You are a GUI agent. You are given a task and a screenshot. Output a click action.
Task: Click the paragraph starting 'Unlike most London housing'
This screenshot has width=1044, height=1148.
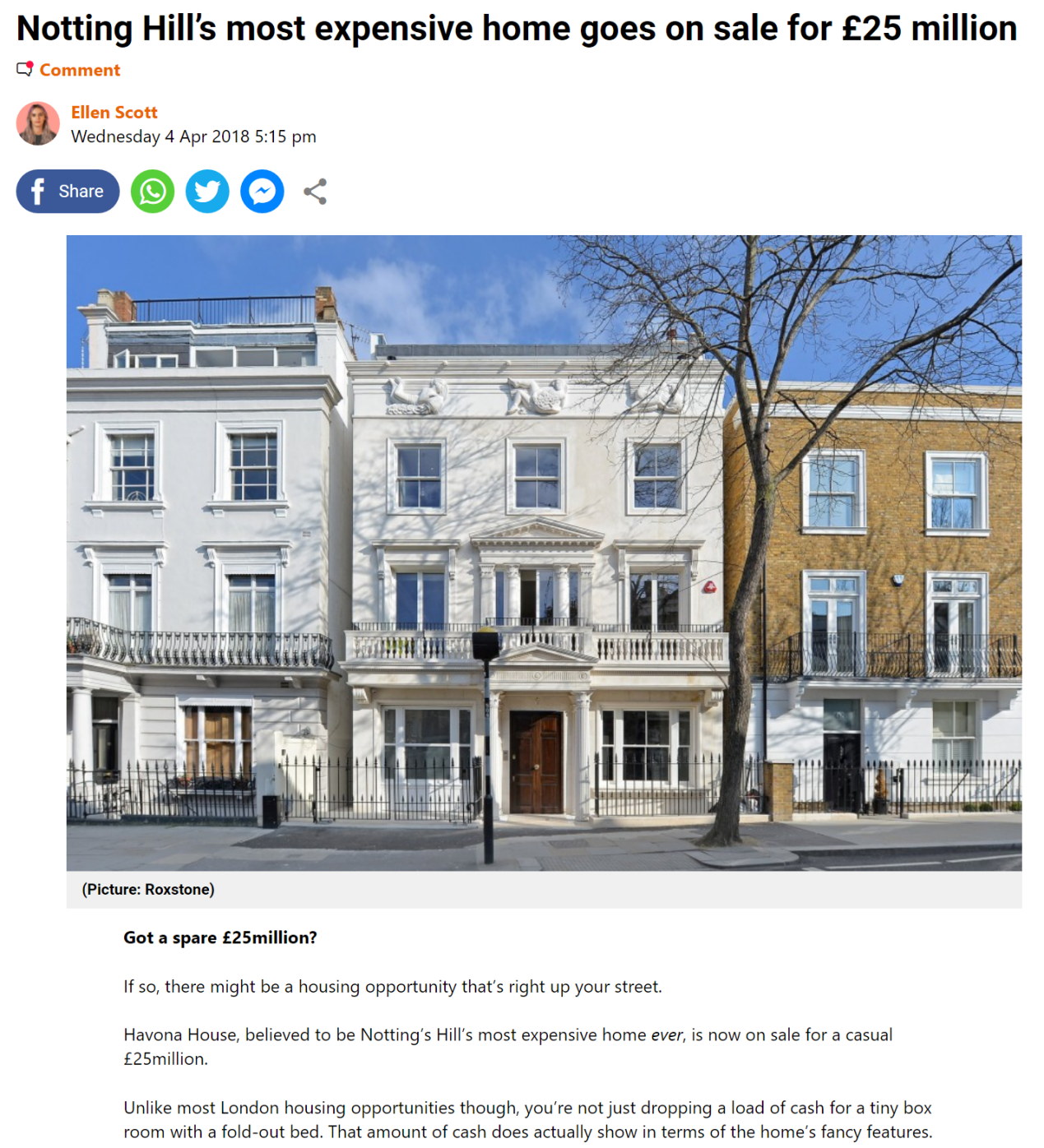(x=528, y=1119)
